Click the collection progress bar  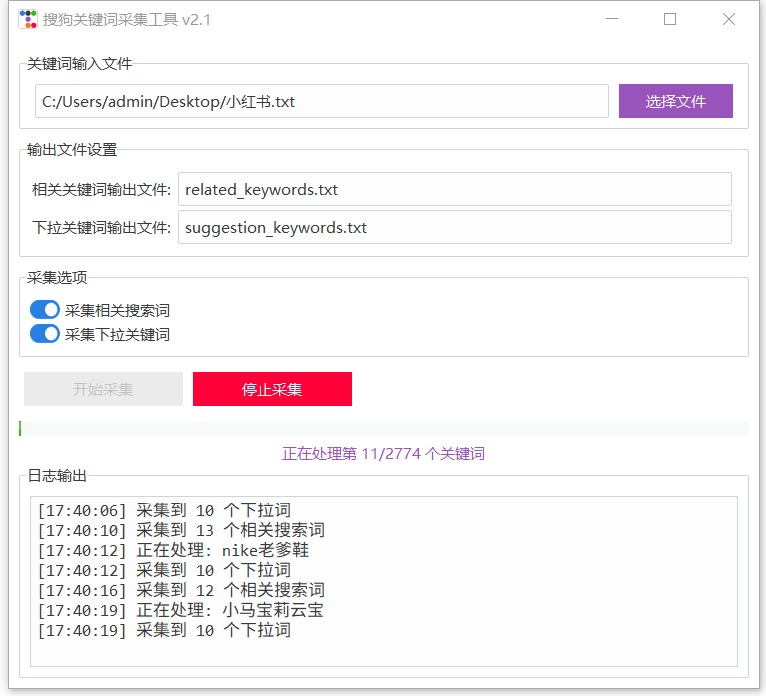pos(383,428)
